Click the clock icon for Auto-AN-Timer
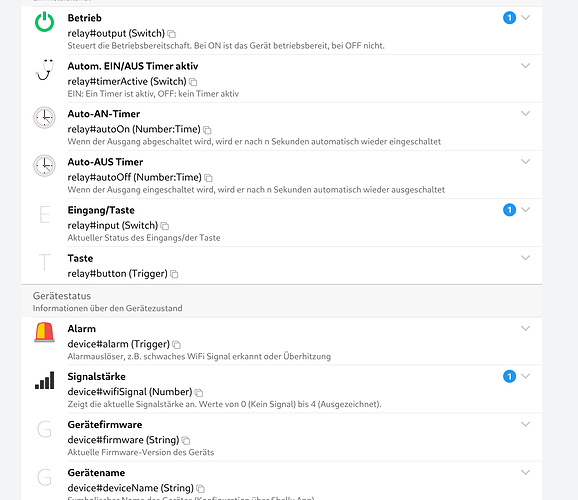The image size is (578, 500). pos(45,118)
